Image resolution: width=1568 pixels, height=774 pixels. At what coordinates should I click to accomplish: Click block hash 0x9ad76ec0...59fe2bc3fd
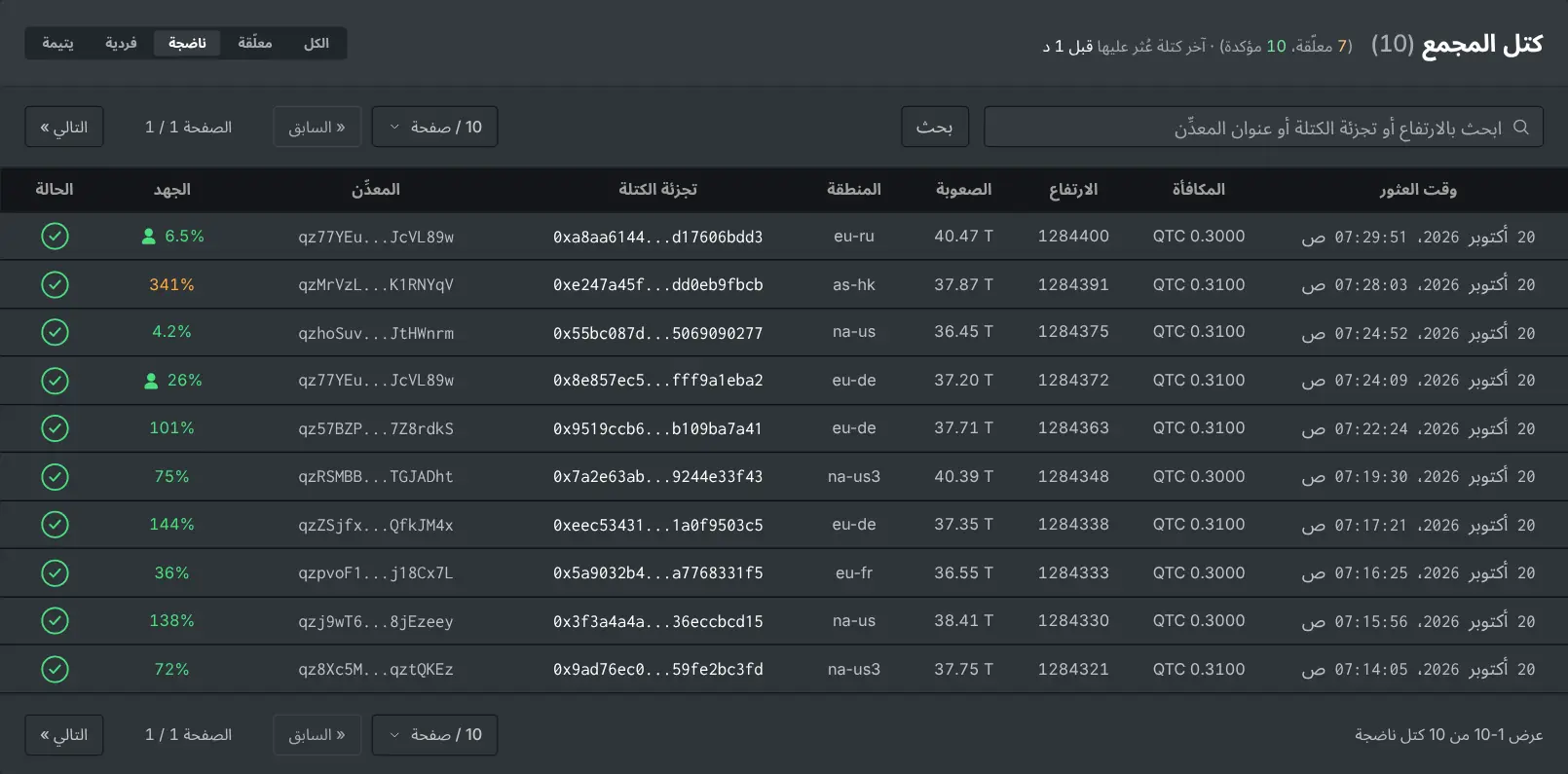tap(658, 670)
